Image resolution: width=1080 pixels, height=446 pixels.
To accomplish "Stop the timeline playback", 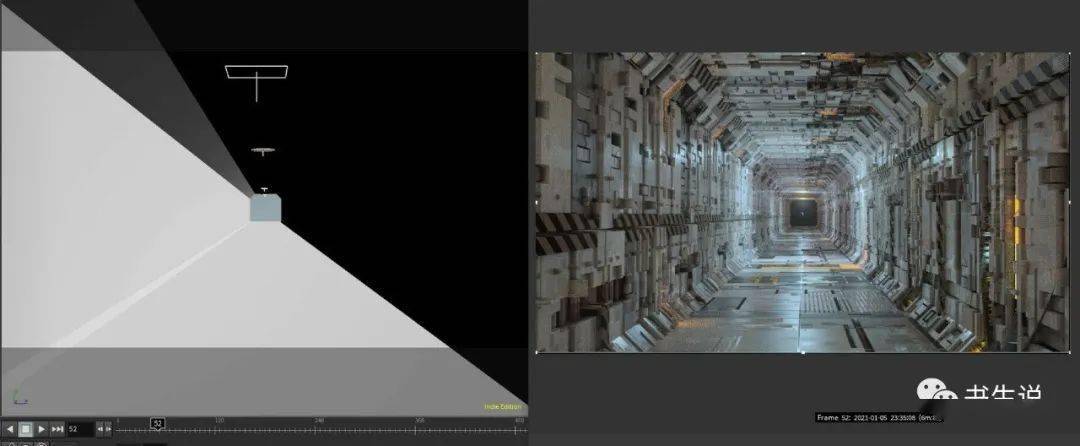I will pyautogui.click(x=25, y=429).
